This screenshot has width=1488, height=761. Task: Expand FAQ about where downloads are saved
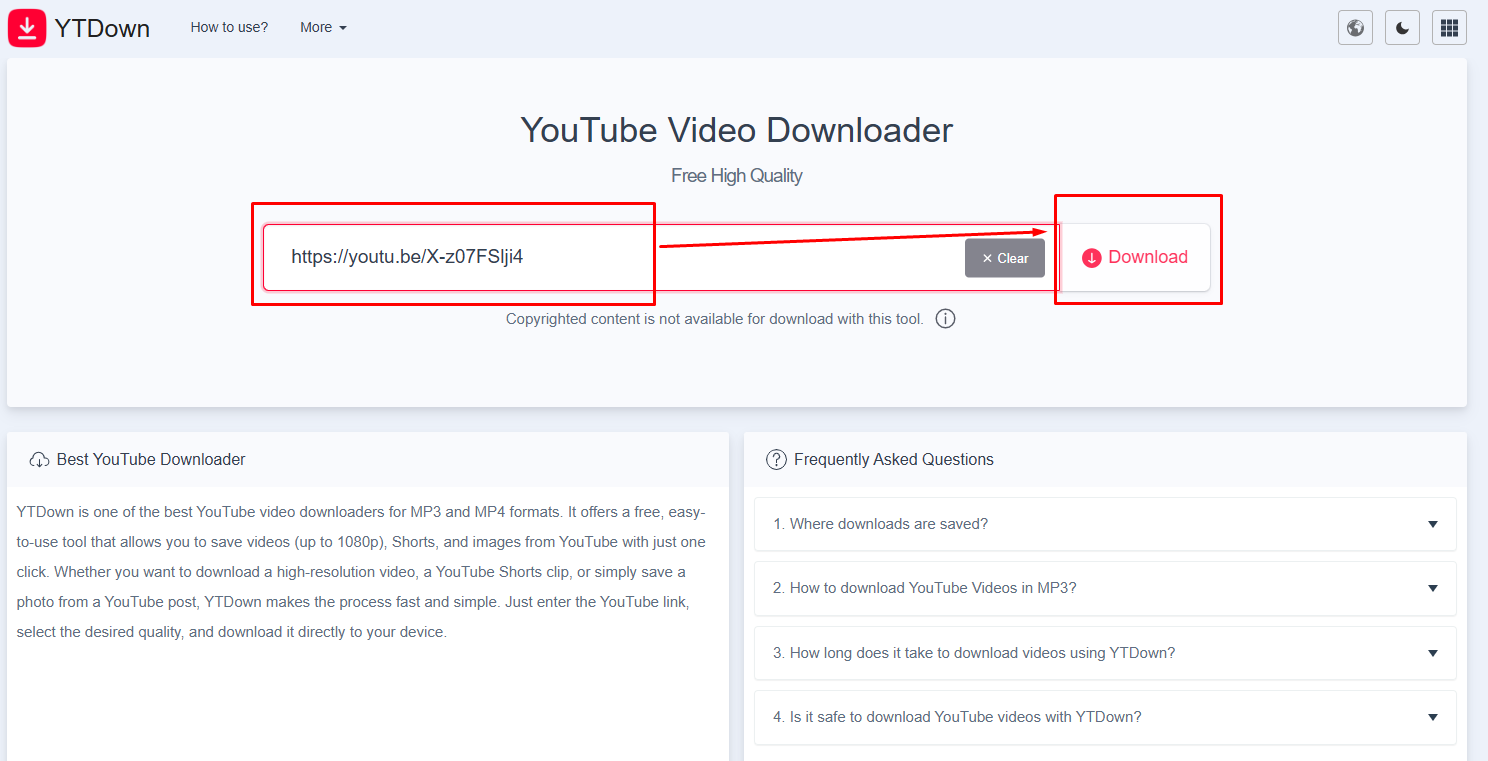(x=1104, y=523)
